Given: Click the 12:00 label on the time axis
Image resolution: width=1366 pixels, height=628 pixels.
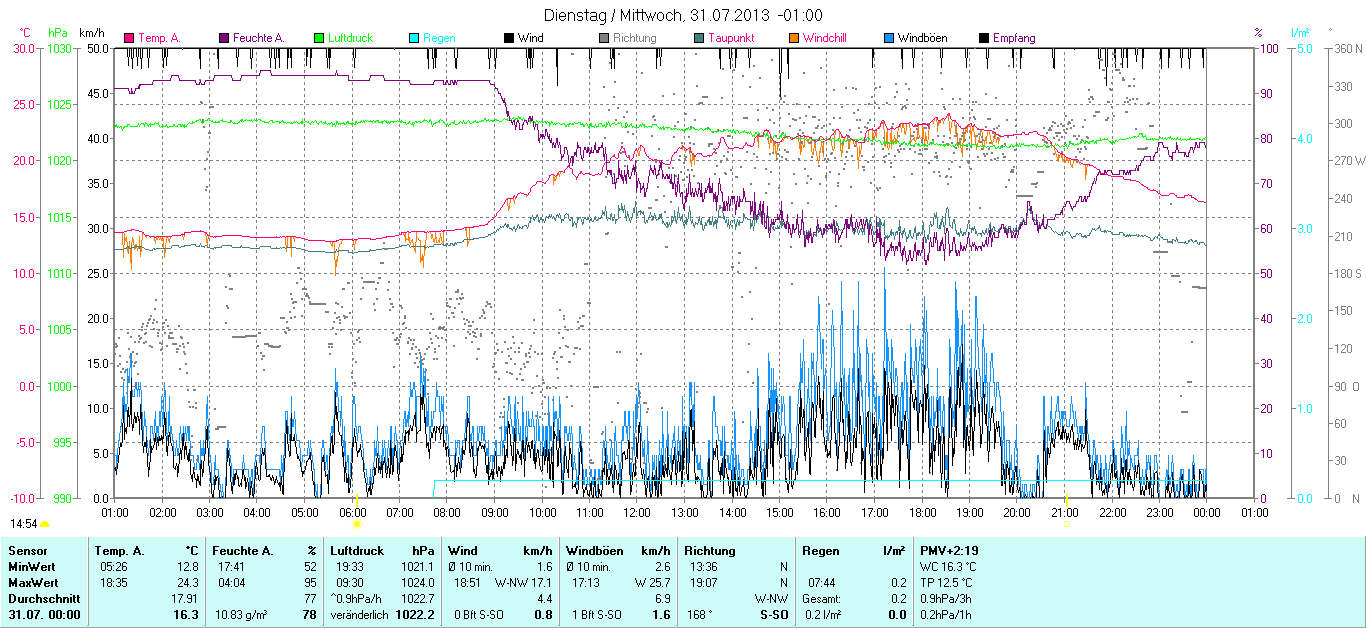Looking at the screenshot, I should click(x=636, y=513).
